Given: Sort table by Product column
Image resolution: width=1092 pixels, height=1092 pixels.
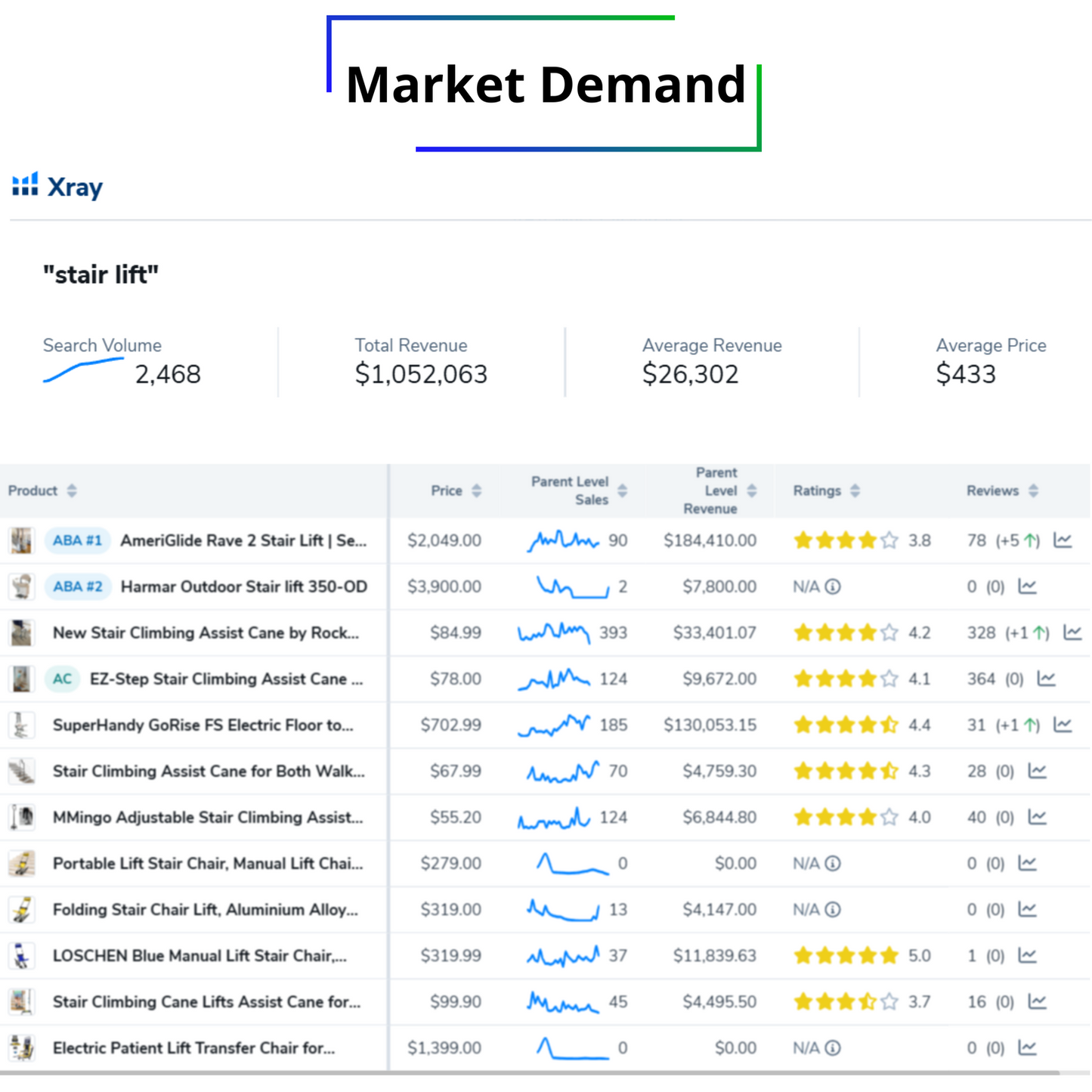Looking at the screenshot, I should pyautogui.click(x=72, y=490).
